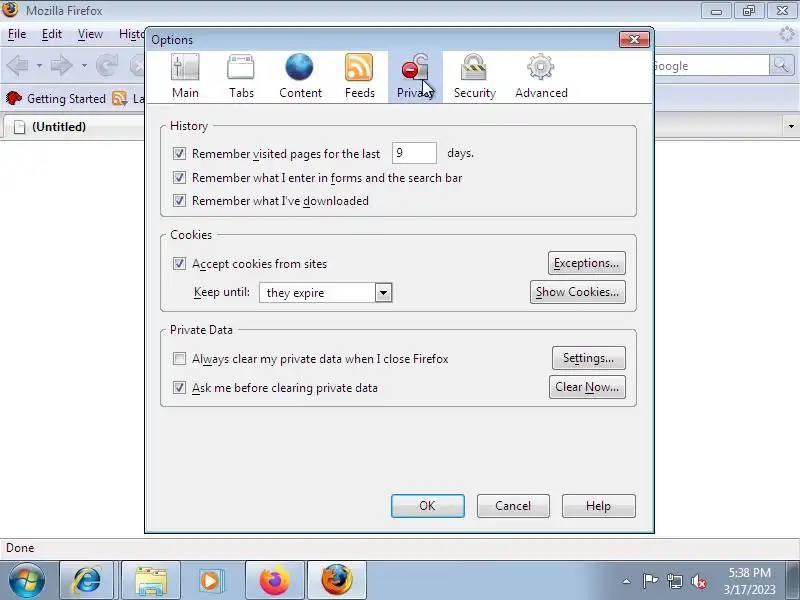This screenshot has width=800, height=600.
Task: Open the View menu
Action: (90, 34)
